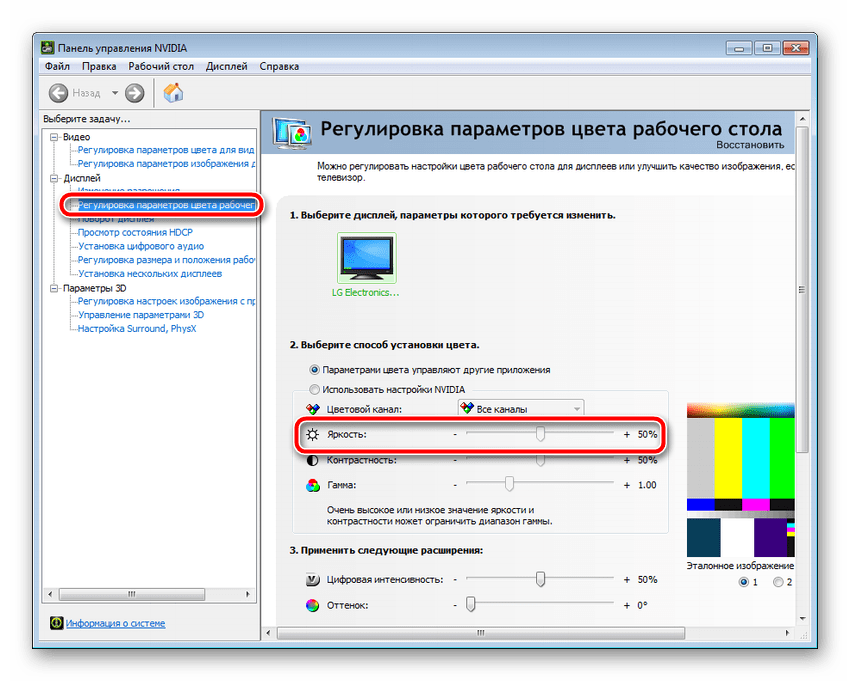The image size is (850, 681).
Task: Collapse the 'Параметры 3D' tree section
Action: pos(55,288)
